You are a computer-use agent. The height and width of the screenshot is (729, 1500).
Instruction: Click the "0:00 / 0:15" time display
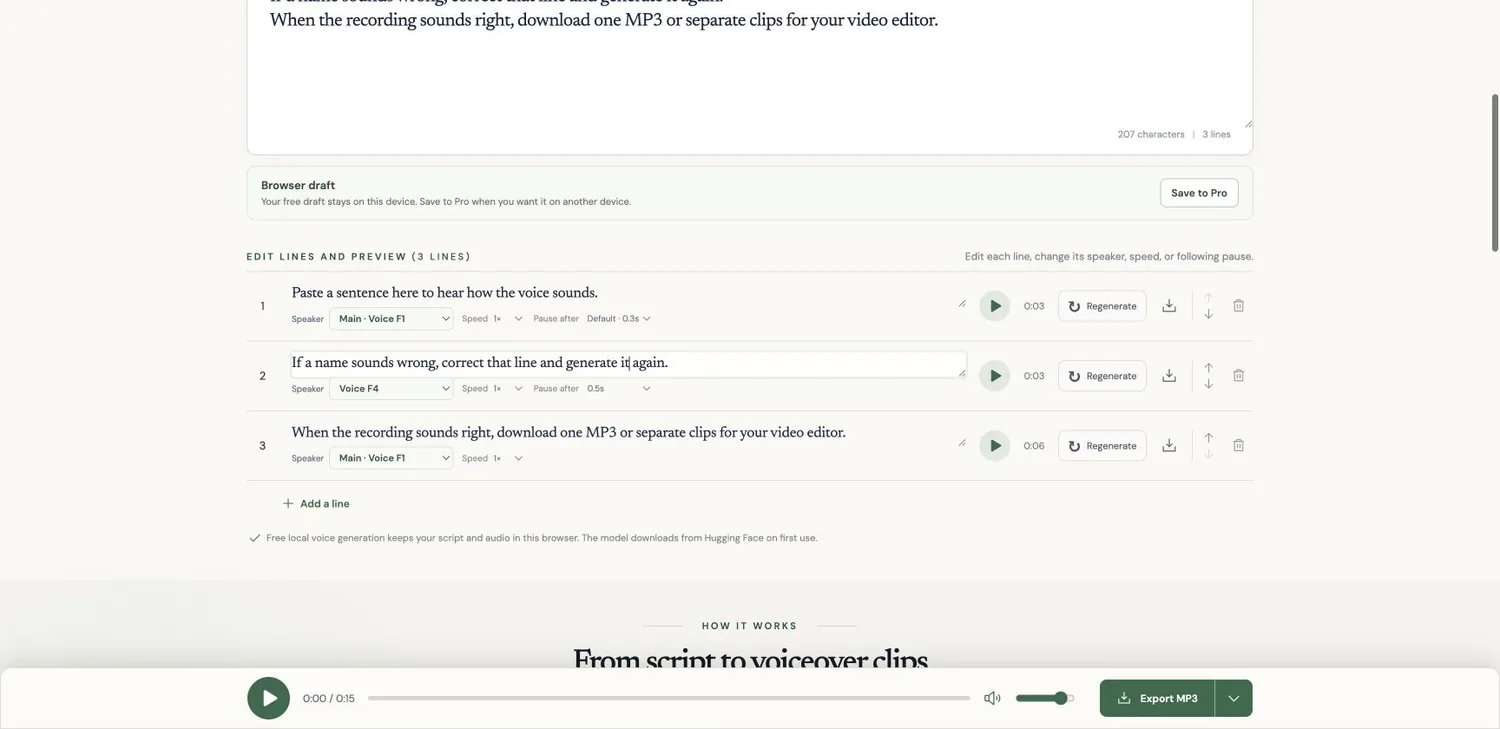pos(329,698)
